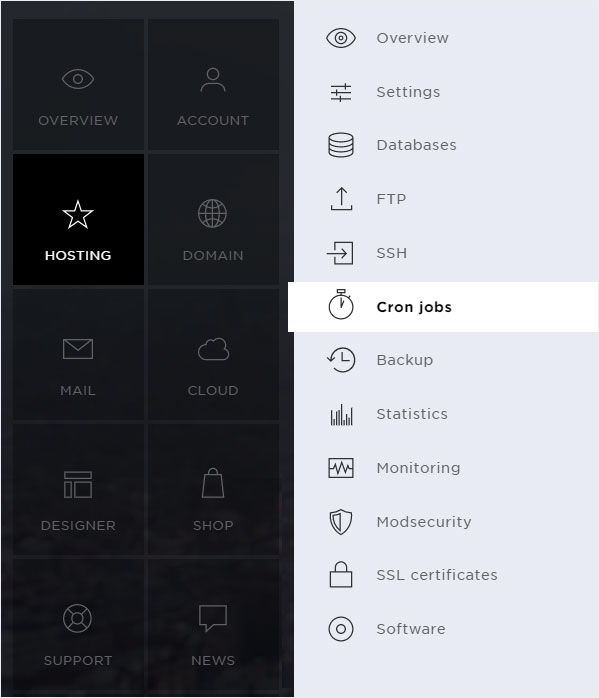Click the News speech bubble icon
This screenshot has width=599, height=698.
click(x=213, y=618)
